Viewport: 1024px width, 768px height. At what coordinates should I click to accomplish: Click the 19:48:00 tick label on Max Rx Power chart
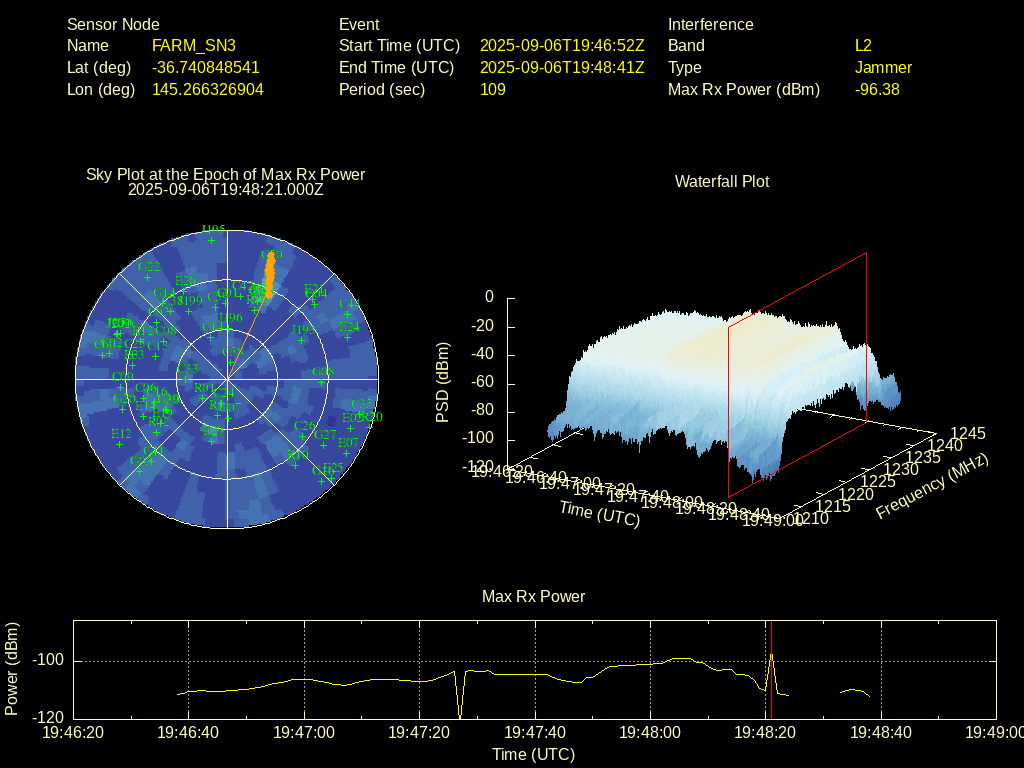tap(652, 733)
